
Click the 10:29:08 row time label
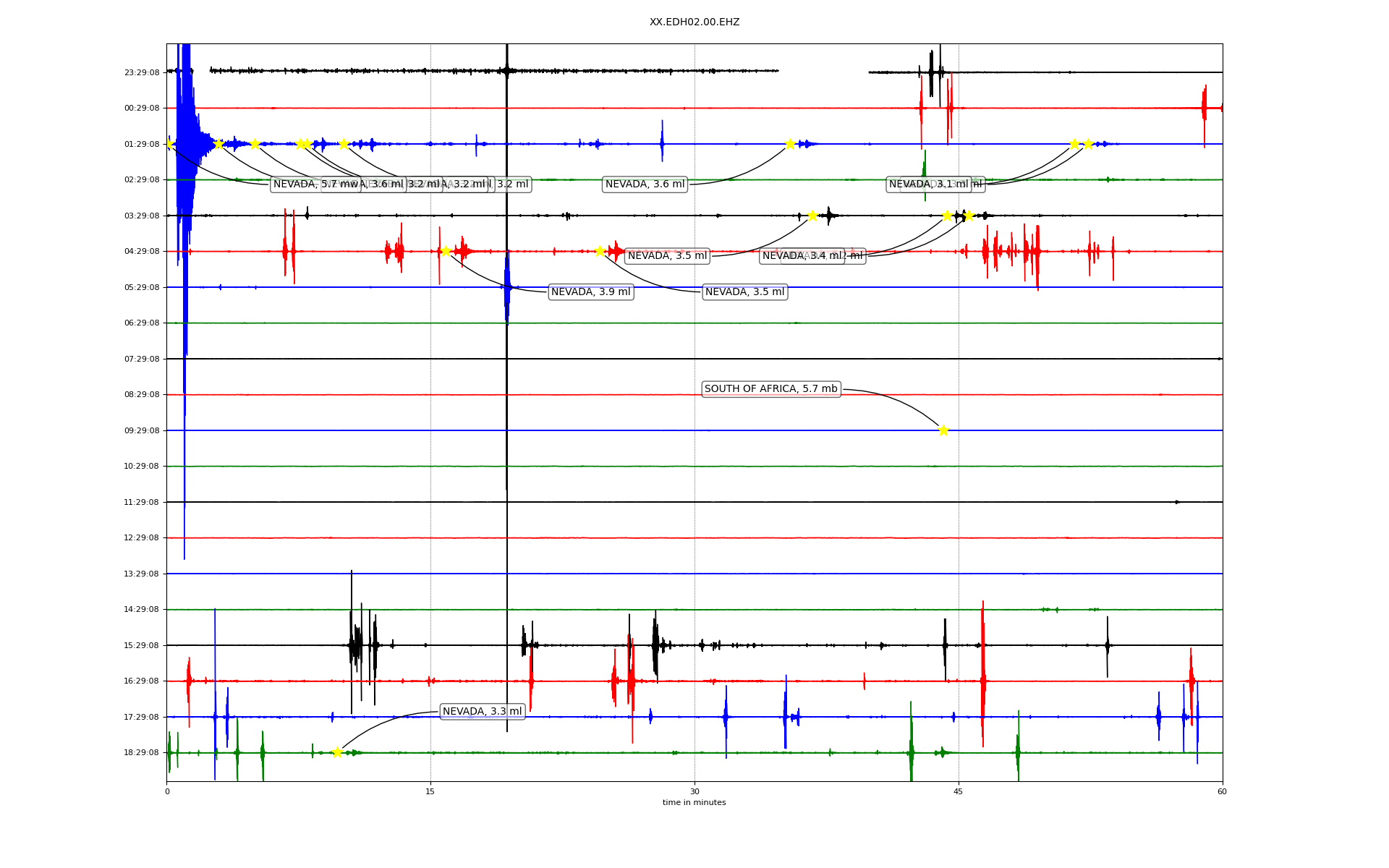142,467
